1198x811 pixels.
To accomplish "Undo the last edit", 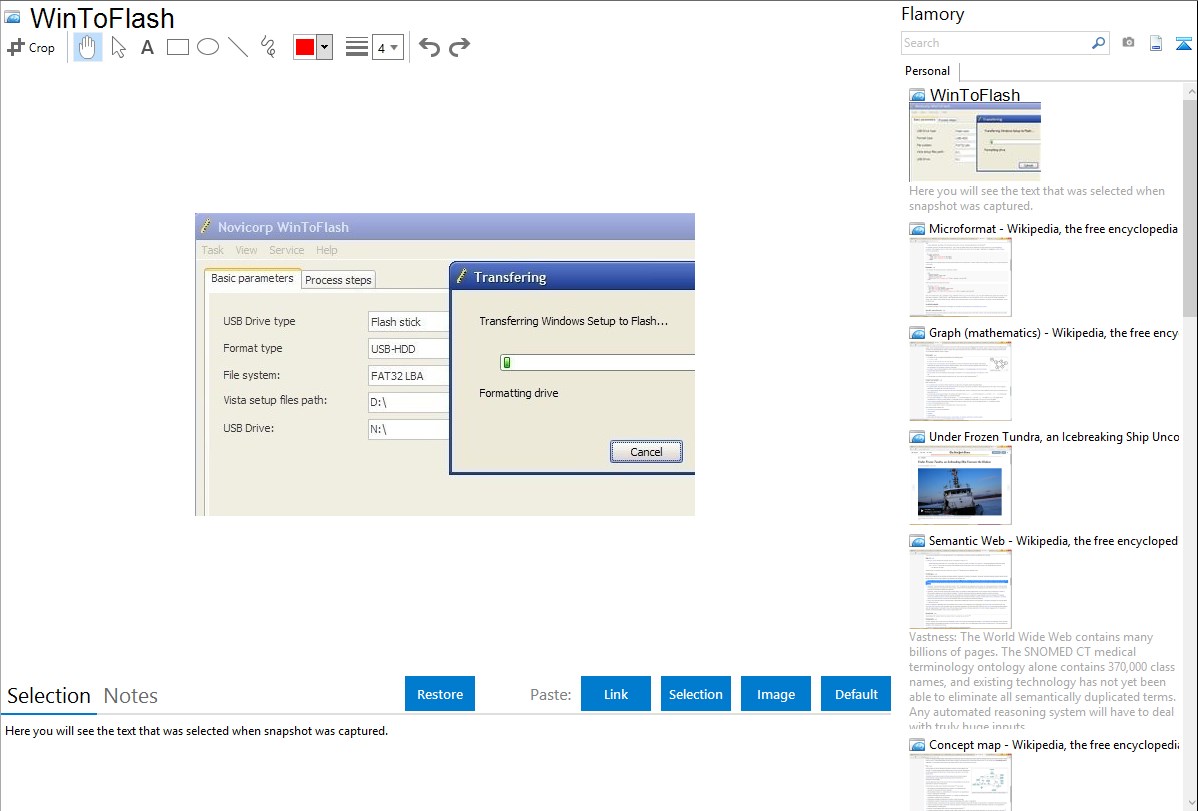I will [429, 47].
